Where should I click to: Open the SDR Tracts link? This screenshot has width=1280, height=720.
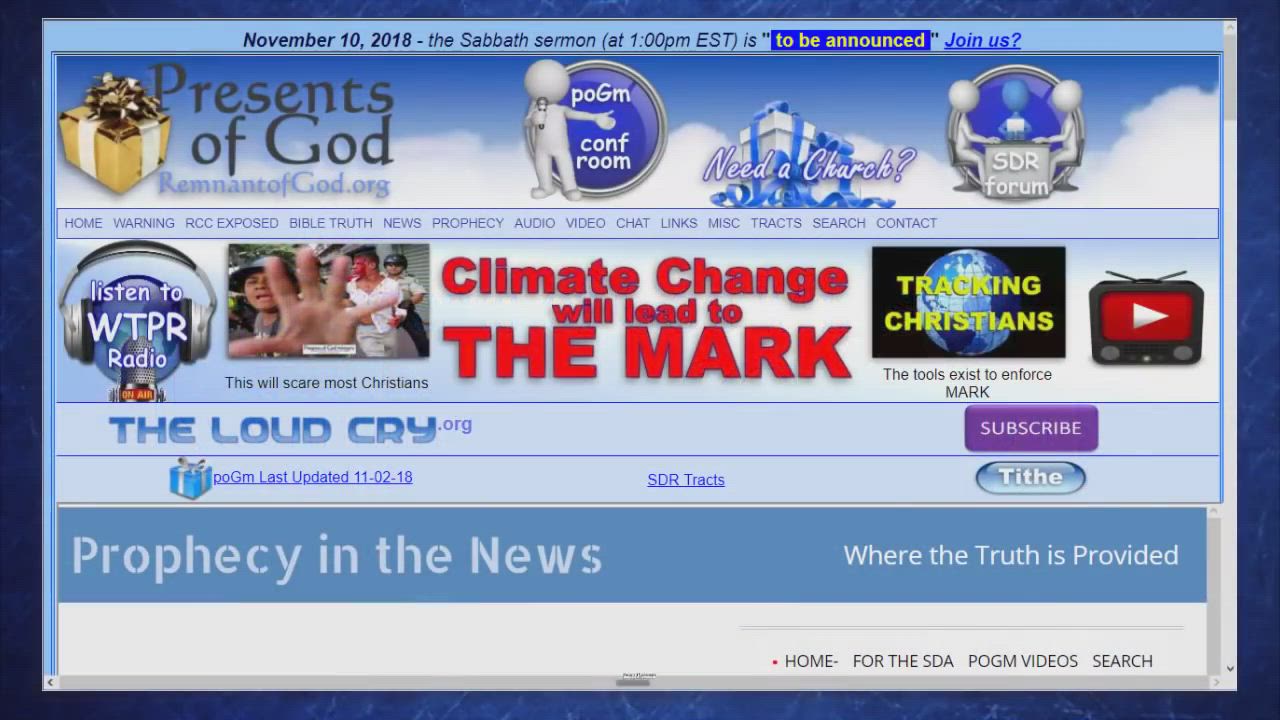tap(685, 480)
